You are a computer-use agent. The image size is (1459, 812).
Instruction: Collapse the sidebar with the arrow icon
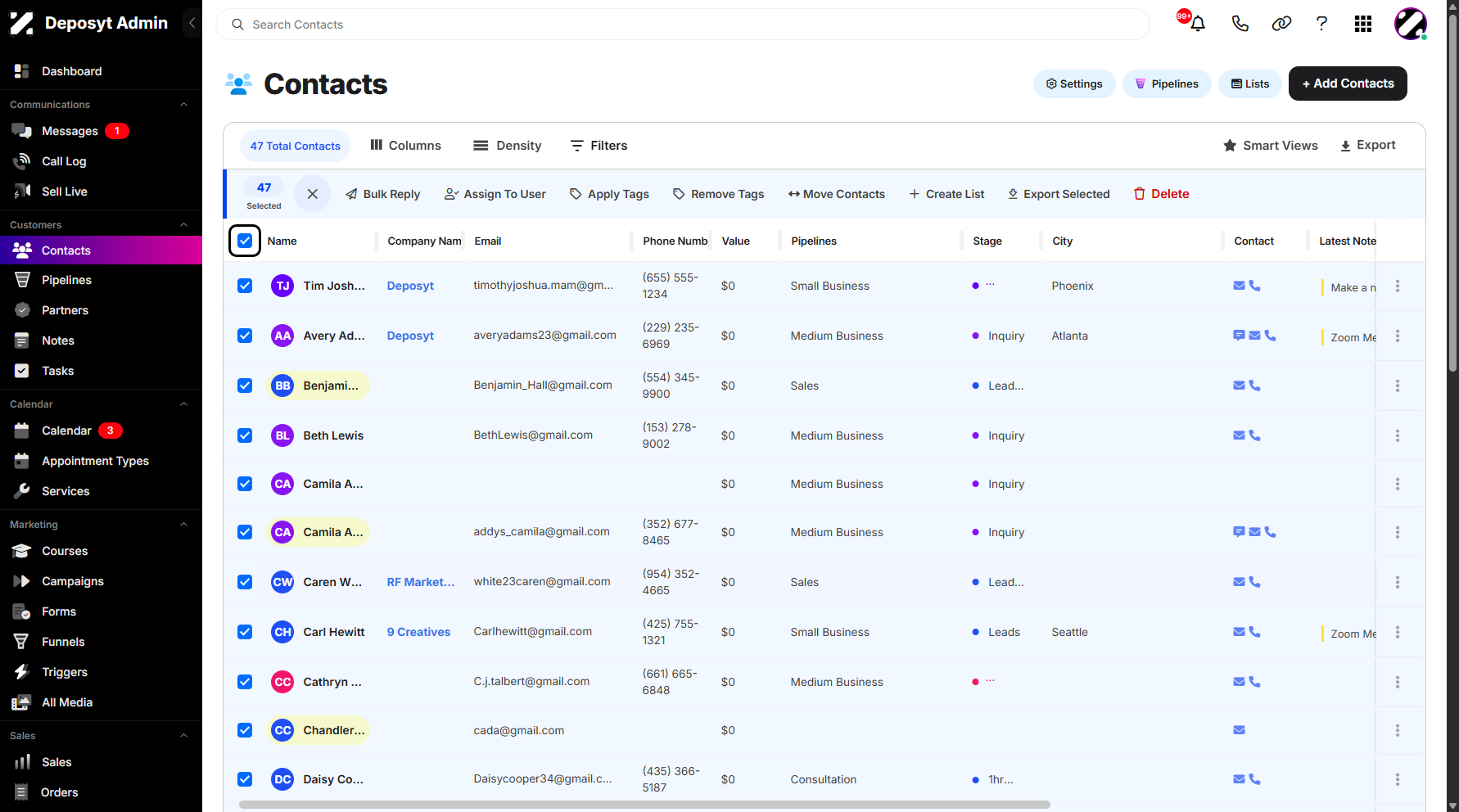tap(192, 23)
